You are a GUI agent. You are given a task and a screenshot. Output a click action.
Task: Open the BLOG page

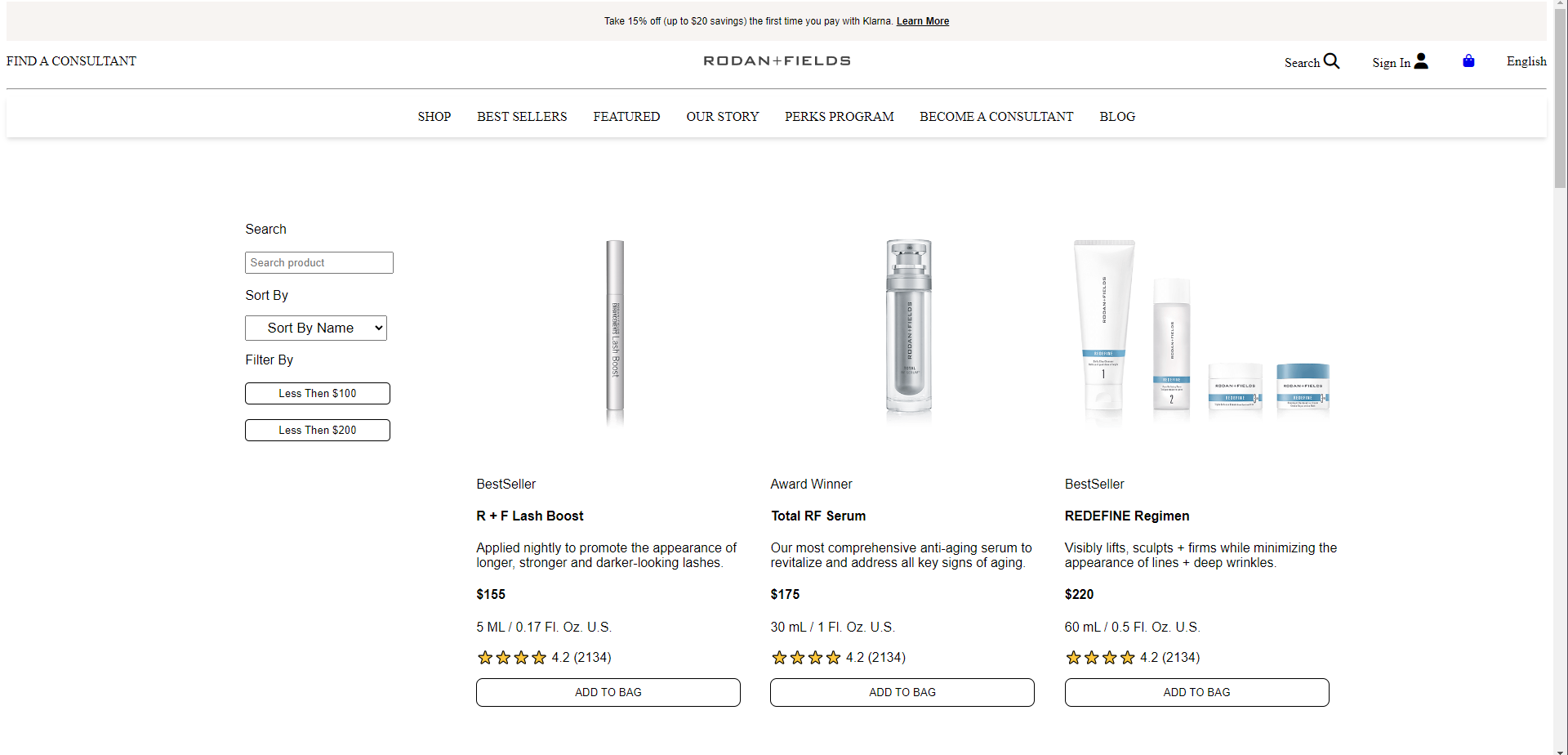pyautogui.click(x=1116, y=116)
